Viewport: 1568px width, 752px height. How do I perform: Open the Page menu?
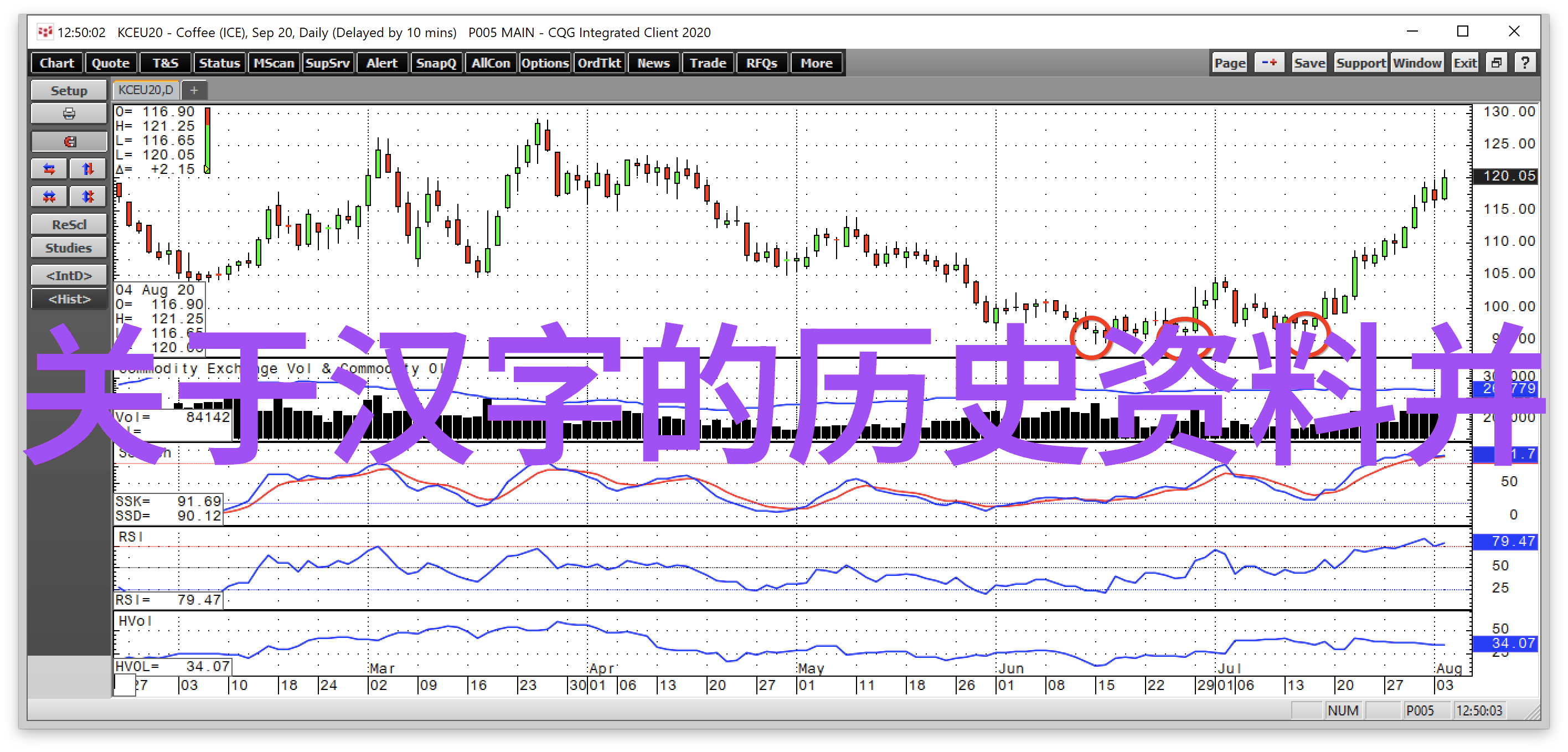click(1229, 63)
